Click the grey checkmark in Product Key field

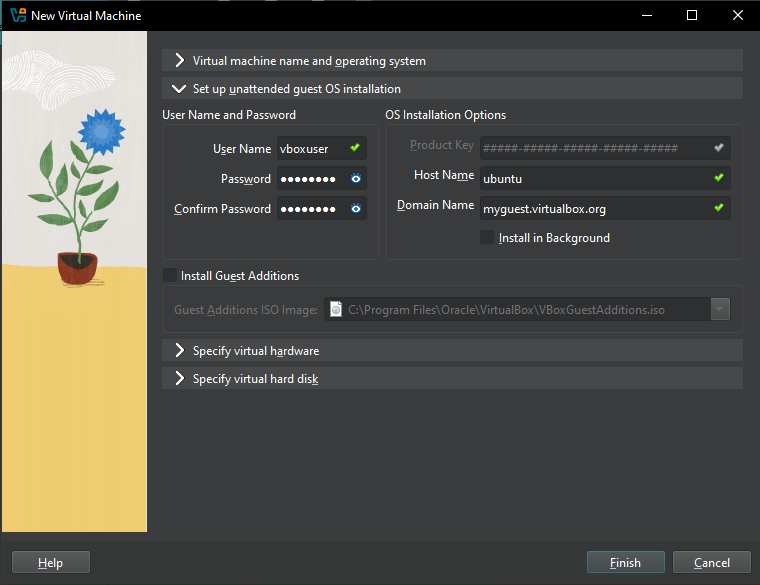click(x=718, y=147)
